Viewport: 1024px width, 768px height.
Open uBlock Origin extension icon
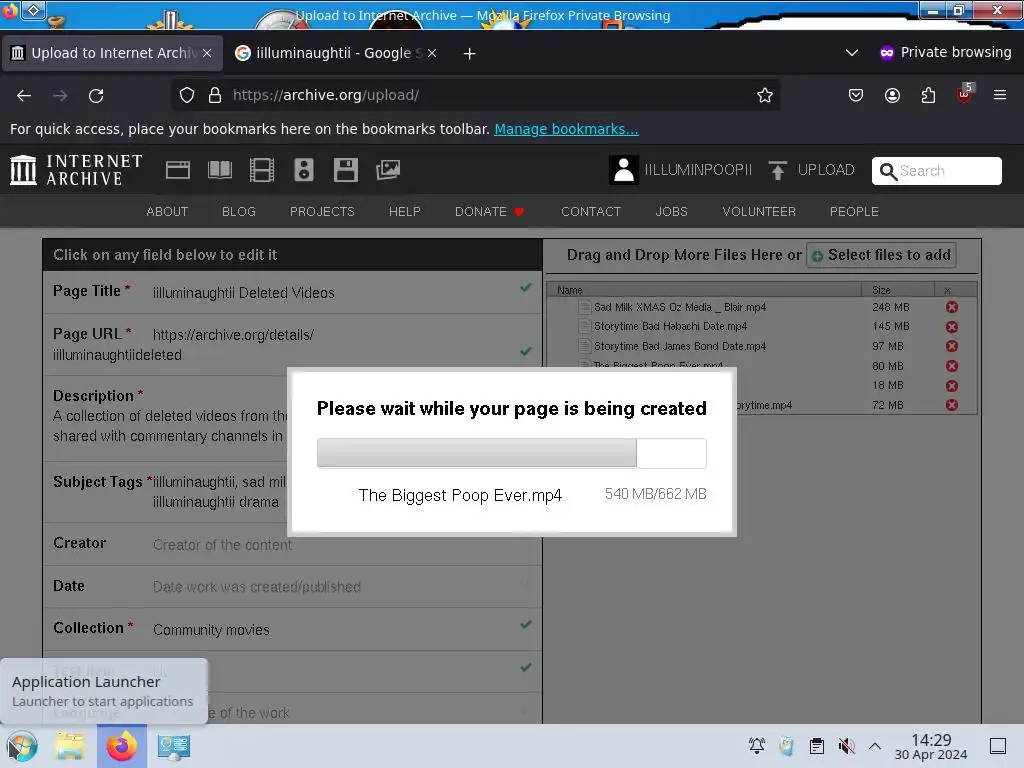965,94
